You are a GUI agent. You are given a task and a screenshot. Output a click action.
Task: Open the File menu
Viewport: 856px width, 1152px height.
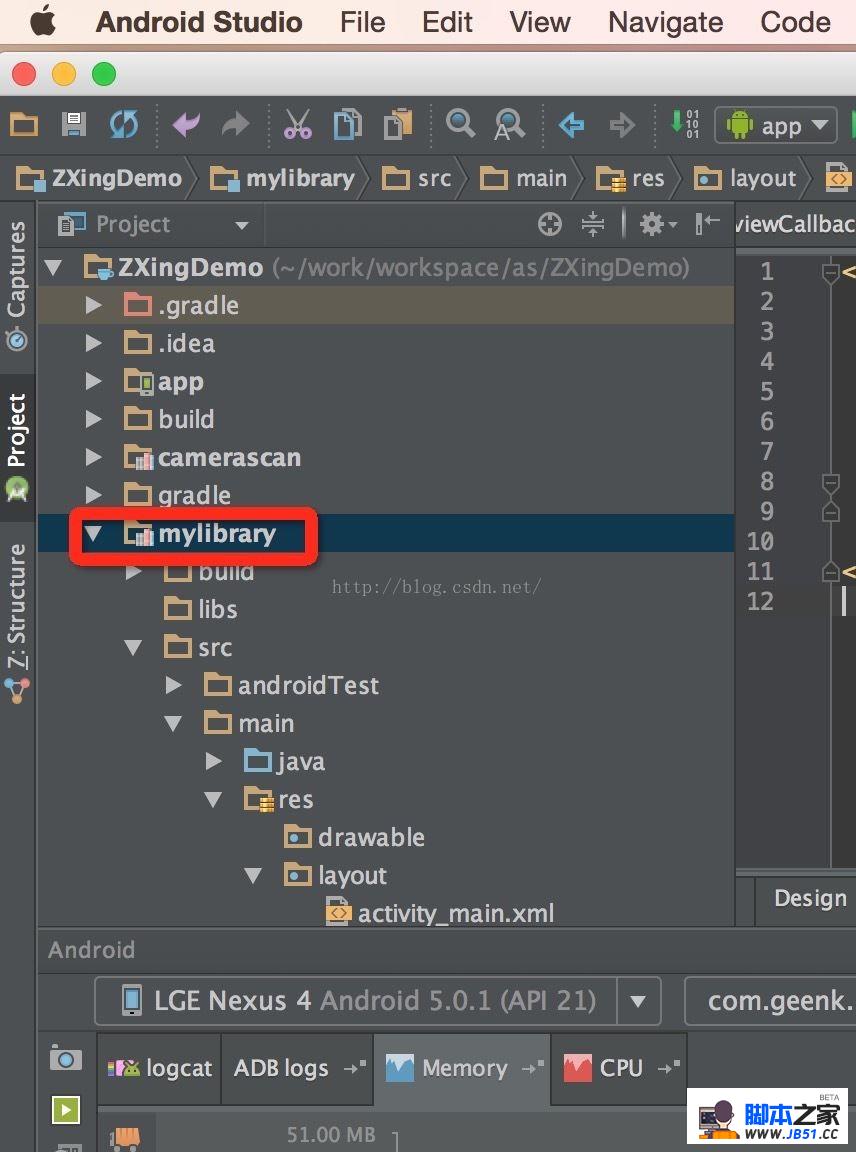click(x=363, y=22)
